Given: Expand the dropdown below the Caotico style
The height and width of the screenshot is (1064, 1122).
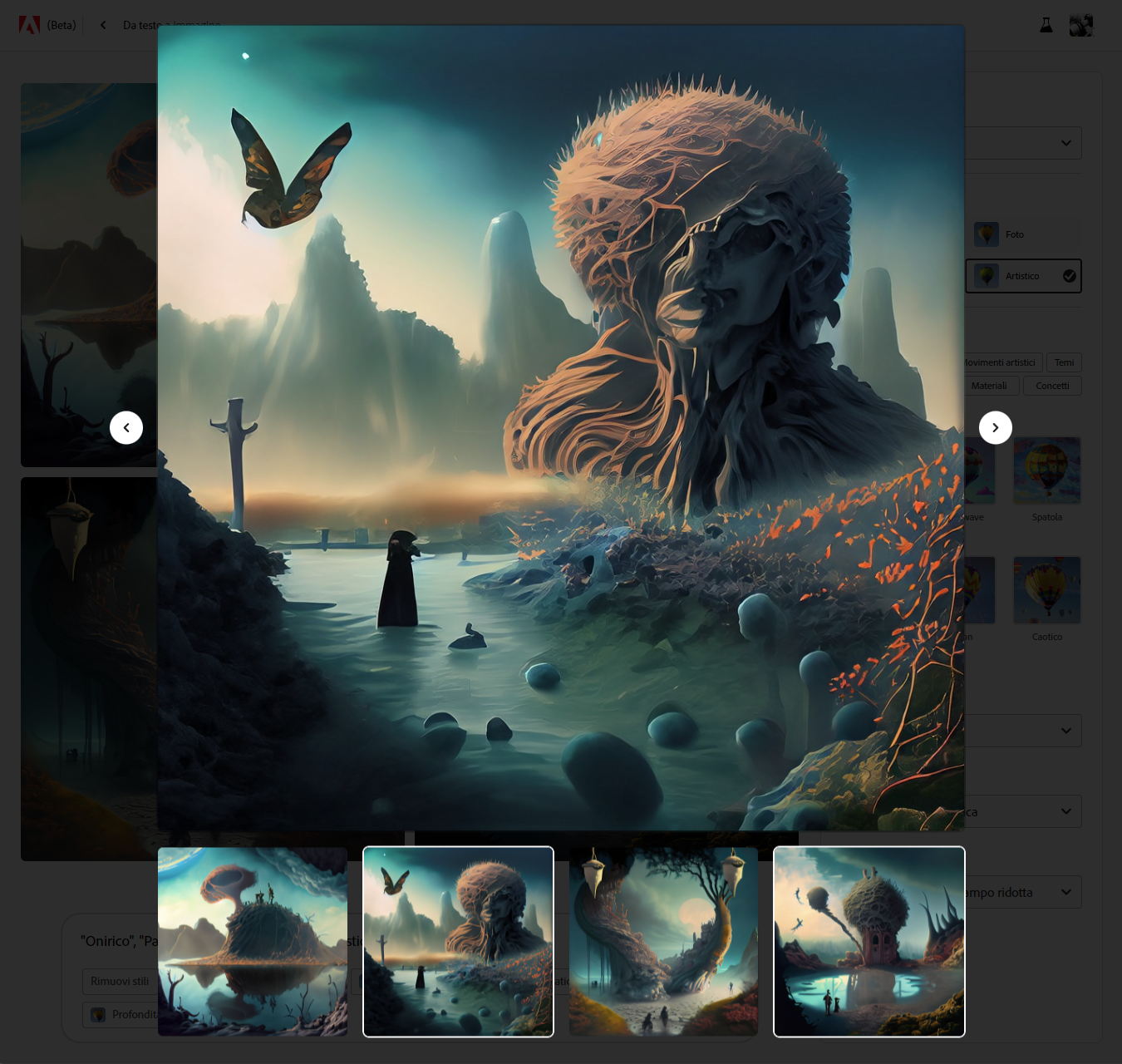Looking at the screenshot, I should tap(1065, 731).
